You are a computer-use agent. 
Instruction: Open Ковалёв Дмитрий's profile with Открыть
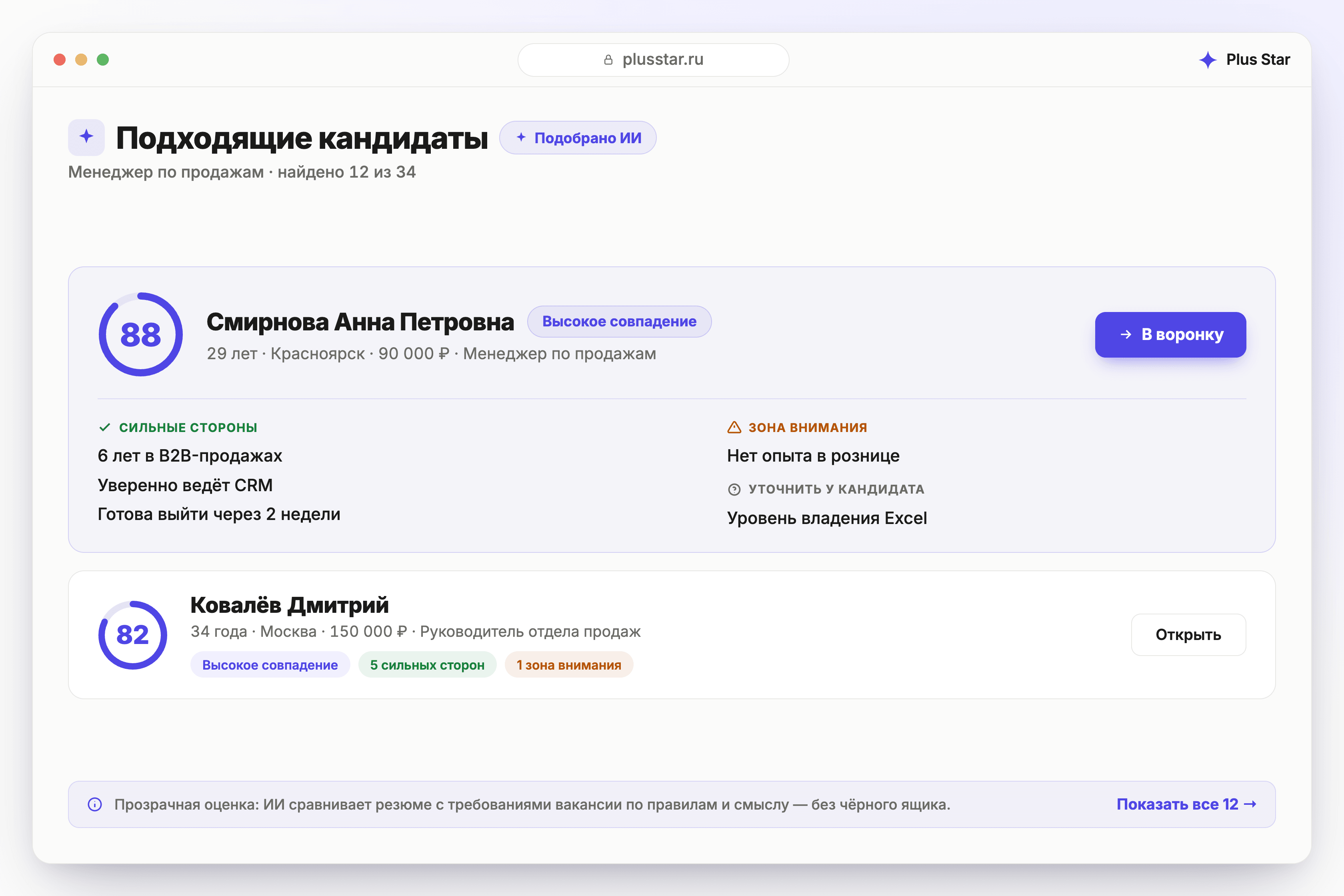[1188, 634]
